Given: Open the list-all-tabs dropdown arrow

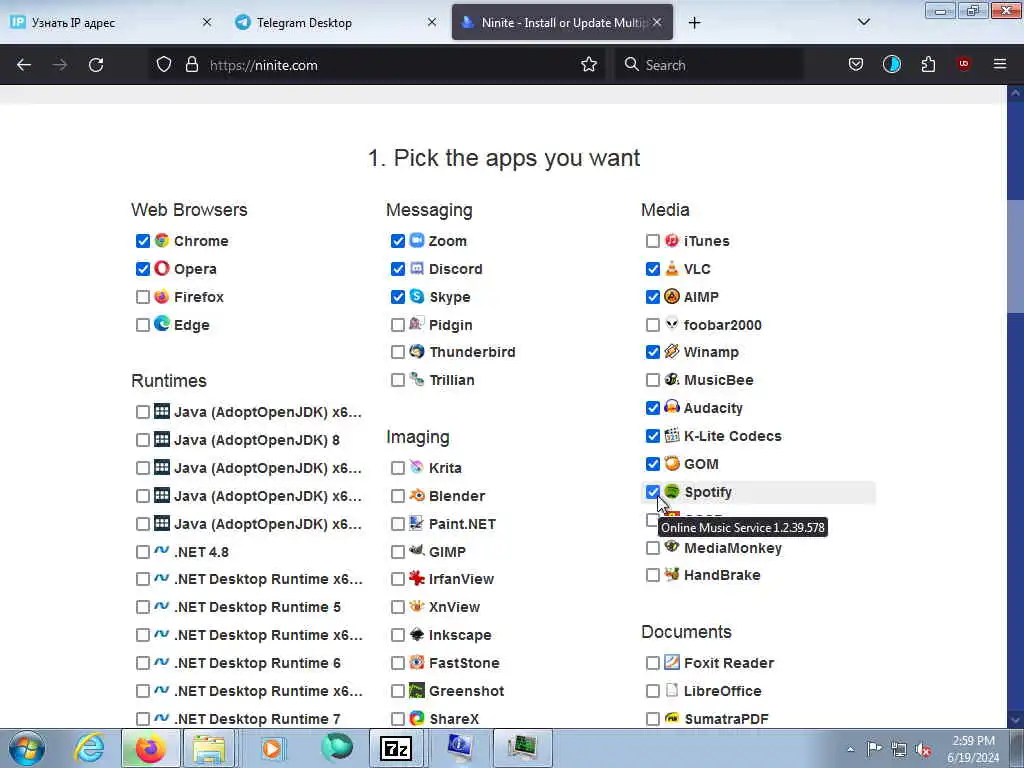Looking at the screenshot, I should (x=863, y=22).
